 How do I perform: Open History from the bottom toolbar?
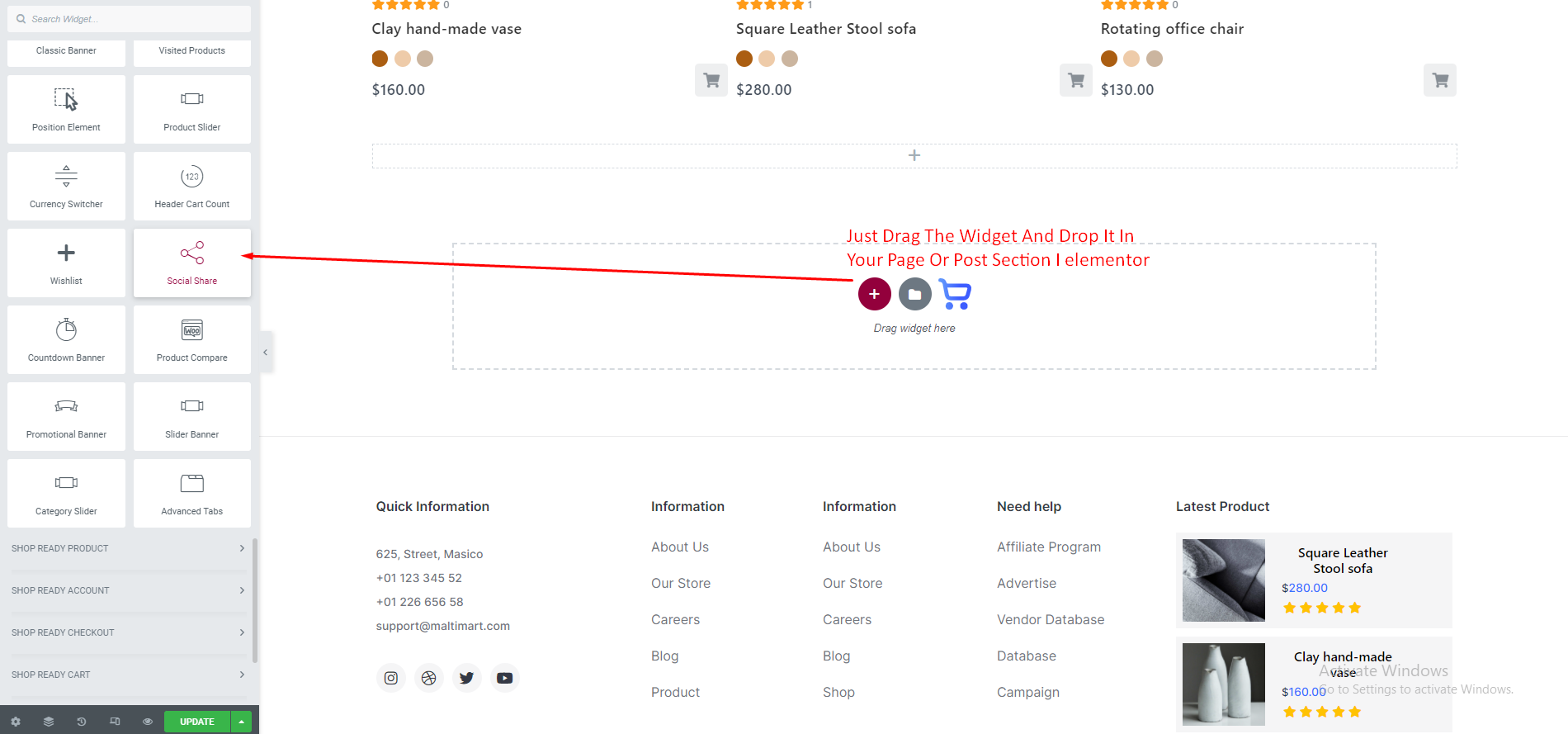point(82,722)
